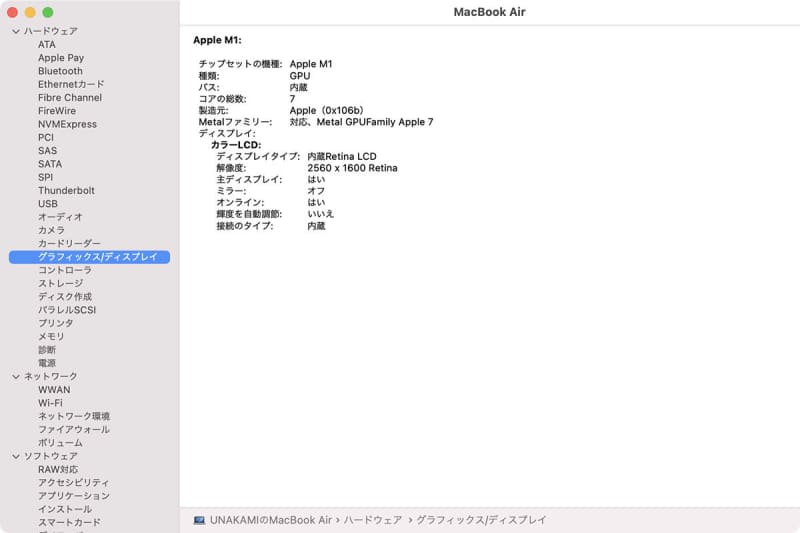Open the オーディオ entry
Screen dimensions: 800x533
pos(60,217)
